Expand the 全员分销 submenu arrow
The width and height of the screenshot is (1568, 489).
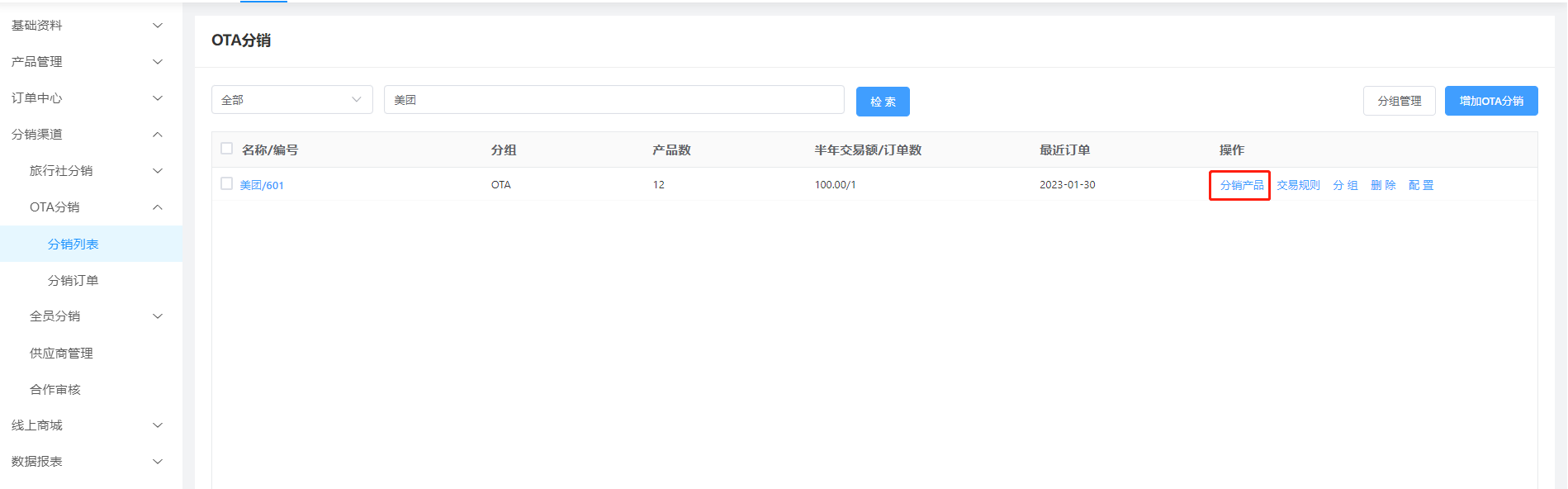tap(158, 316)
